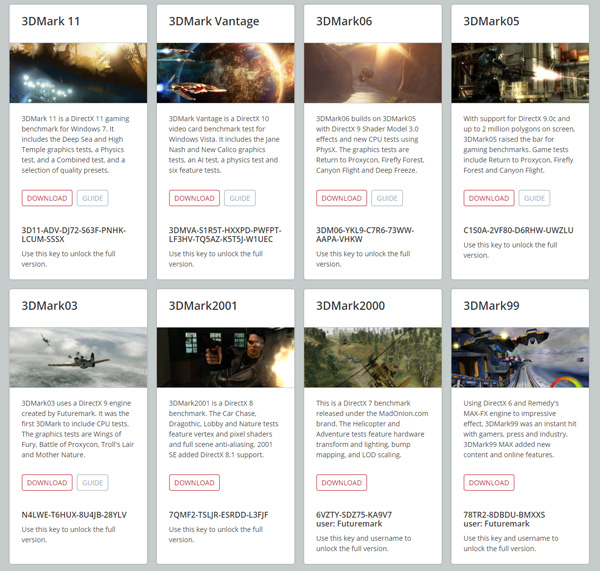The image size is (600, 571).
Task: Click 'user: Futuremark' under 3DMark2000
Action: pyautogui.click(x=349, y=524)
